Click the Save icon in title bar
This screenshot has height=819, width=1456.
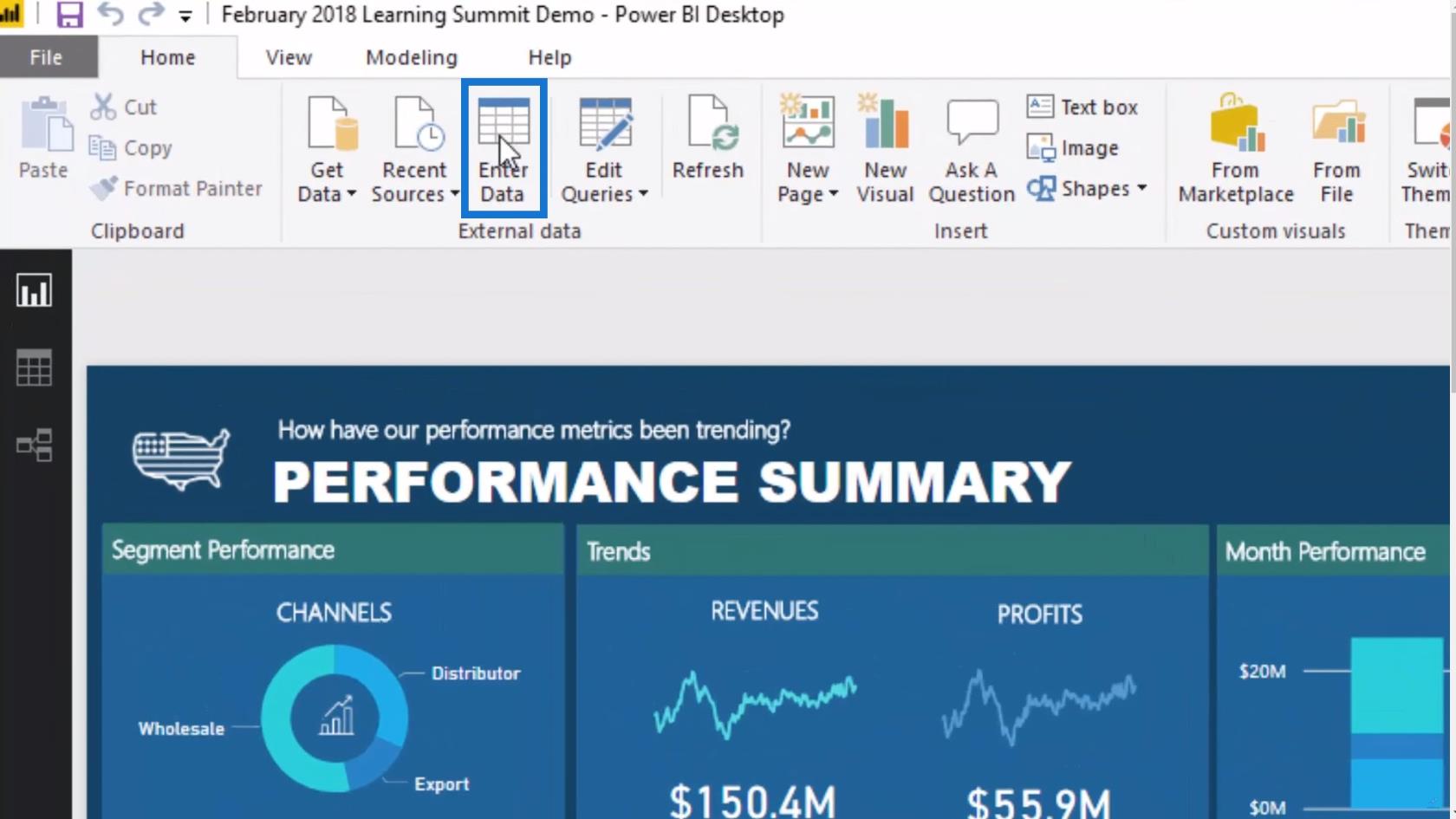click(x=69, y=15)
